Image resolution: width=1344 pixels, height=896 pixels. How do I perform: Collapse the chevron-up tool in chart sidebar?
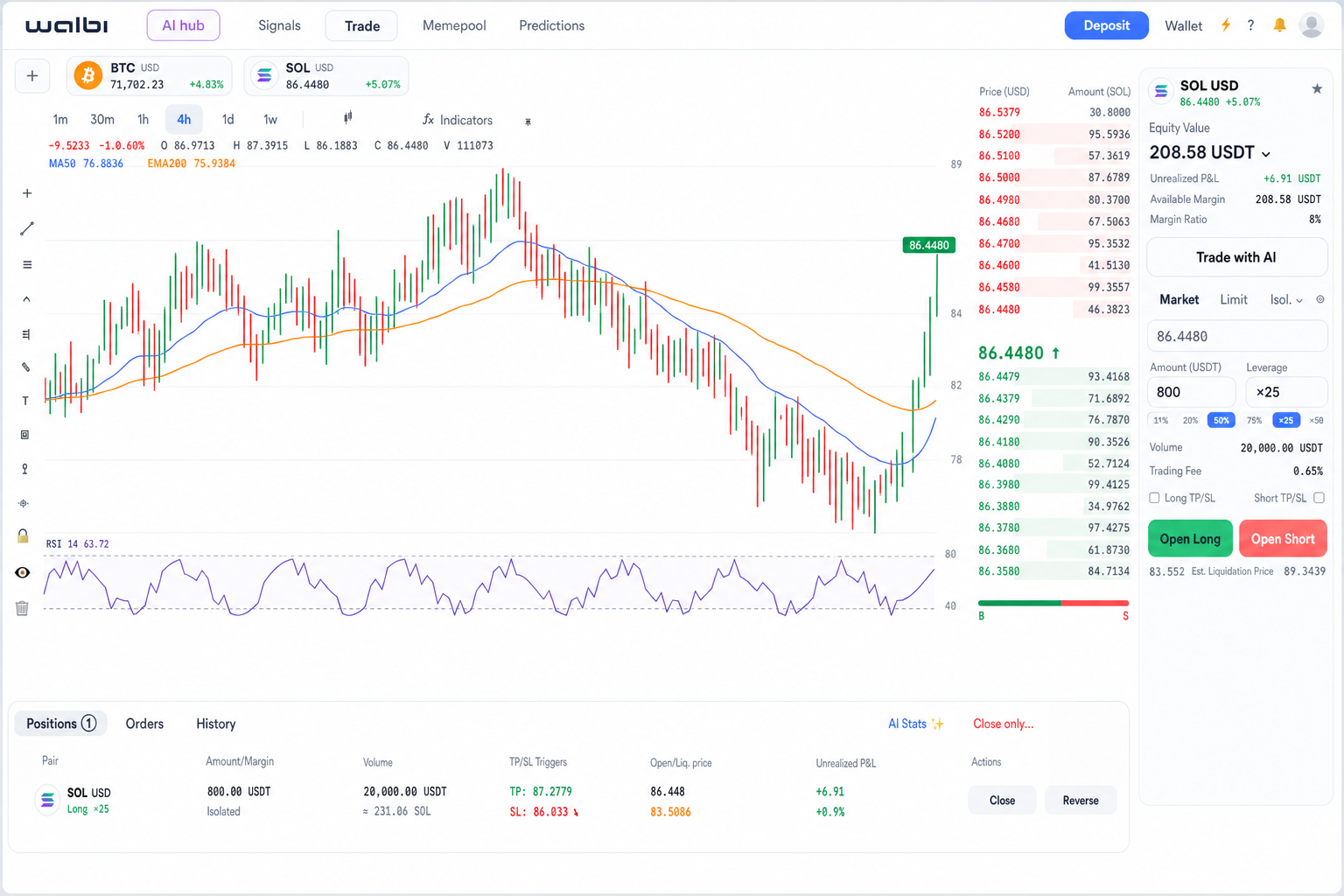pyautogui.click(x=26, y=299)
